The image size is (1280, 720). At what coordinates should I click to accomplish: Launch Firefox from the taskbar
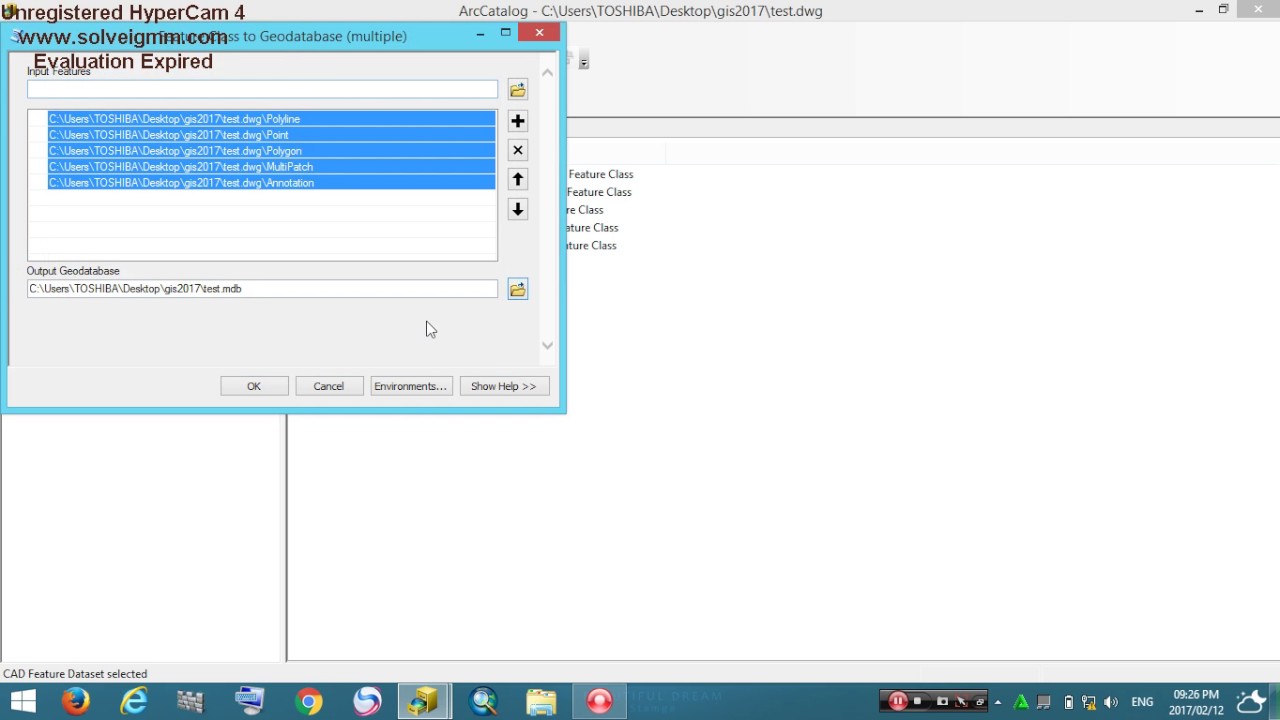click(75, 701)
